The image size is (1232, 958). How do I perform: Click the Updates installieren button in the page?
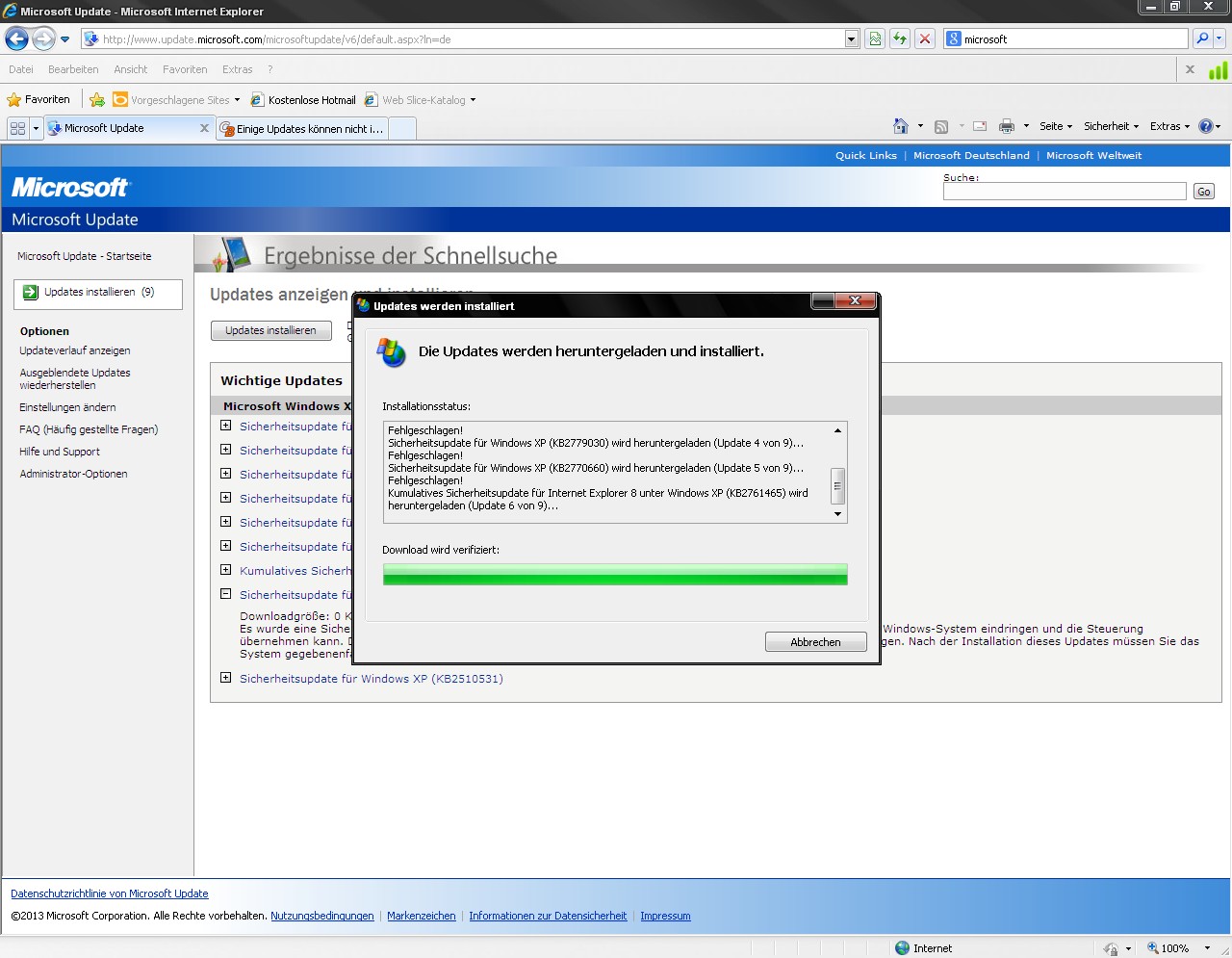point(270,330)
